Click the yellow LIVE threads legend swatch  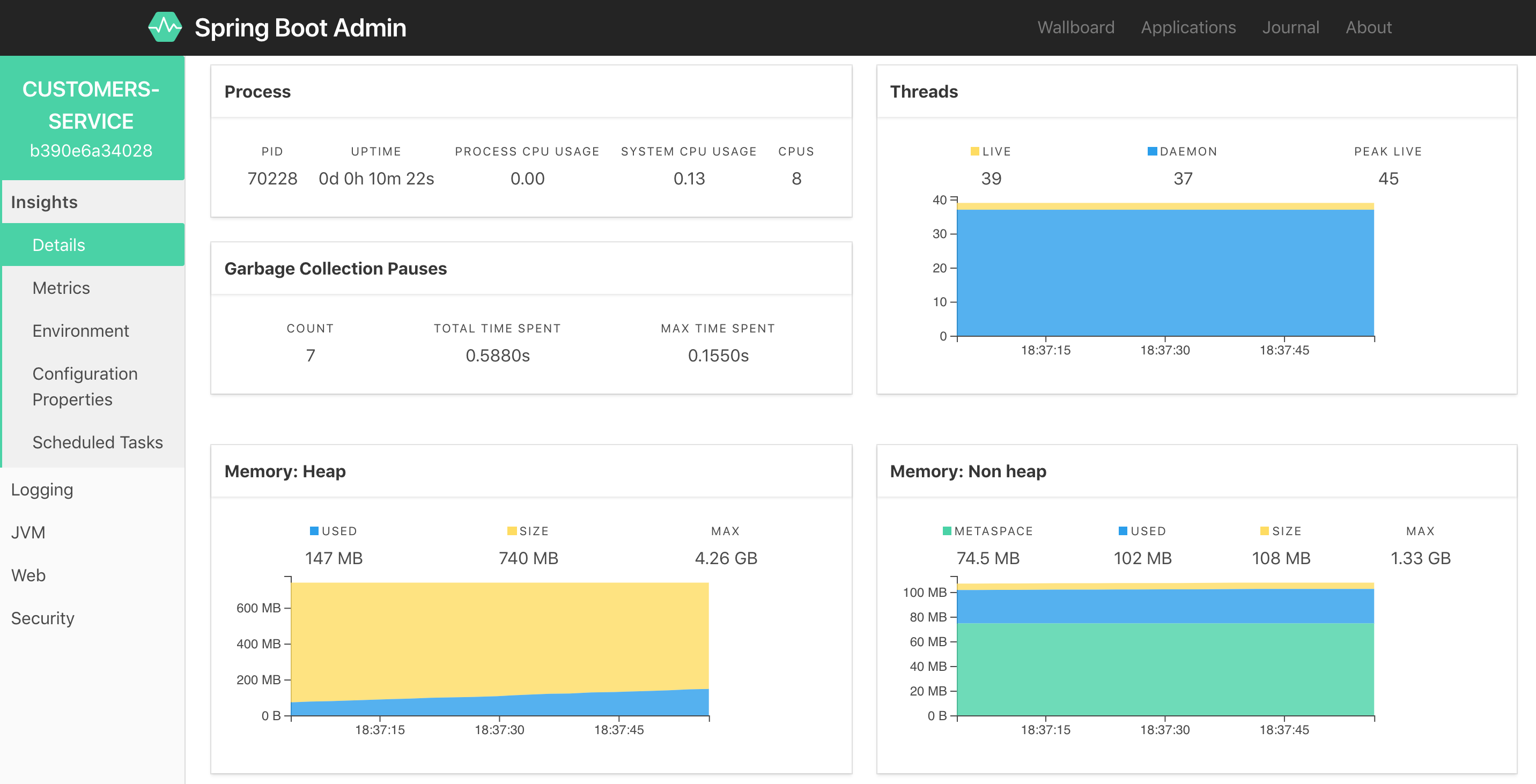[974, 151]
